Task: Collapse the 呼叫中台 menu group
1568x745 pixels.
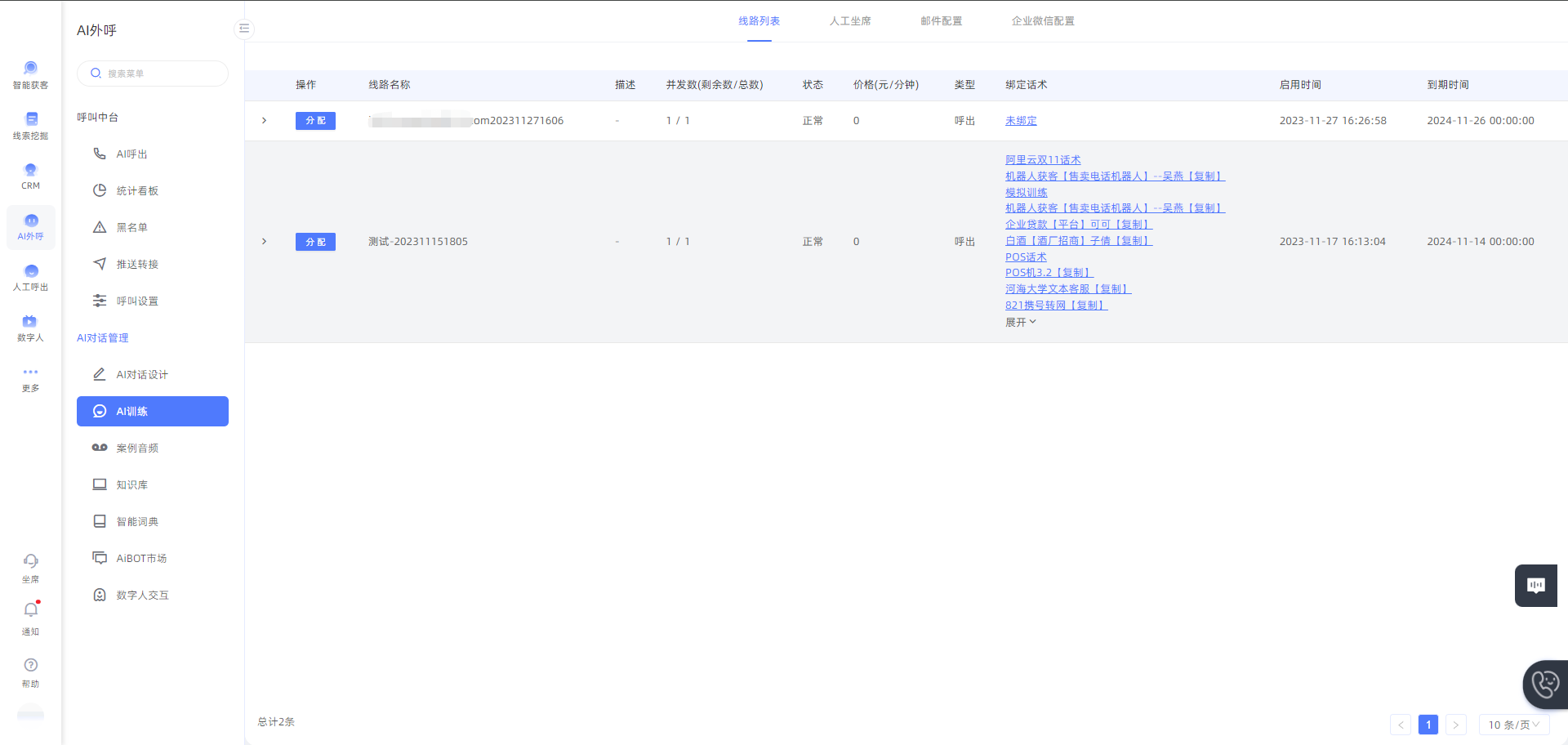Action: pos(98,118)
